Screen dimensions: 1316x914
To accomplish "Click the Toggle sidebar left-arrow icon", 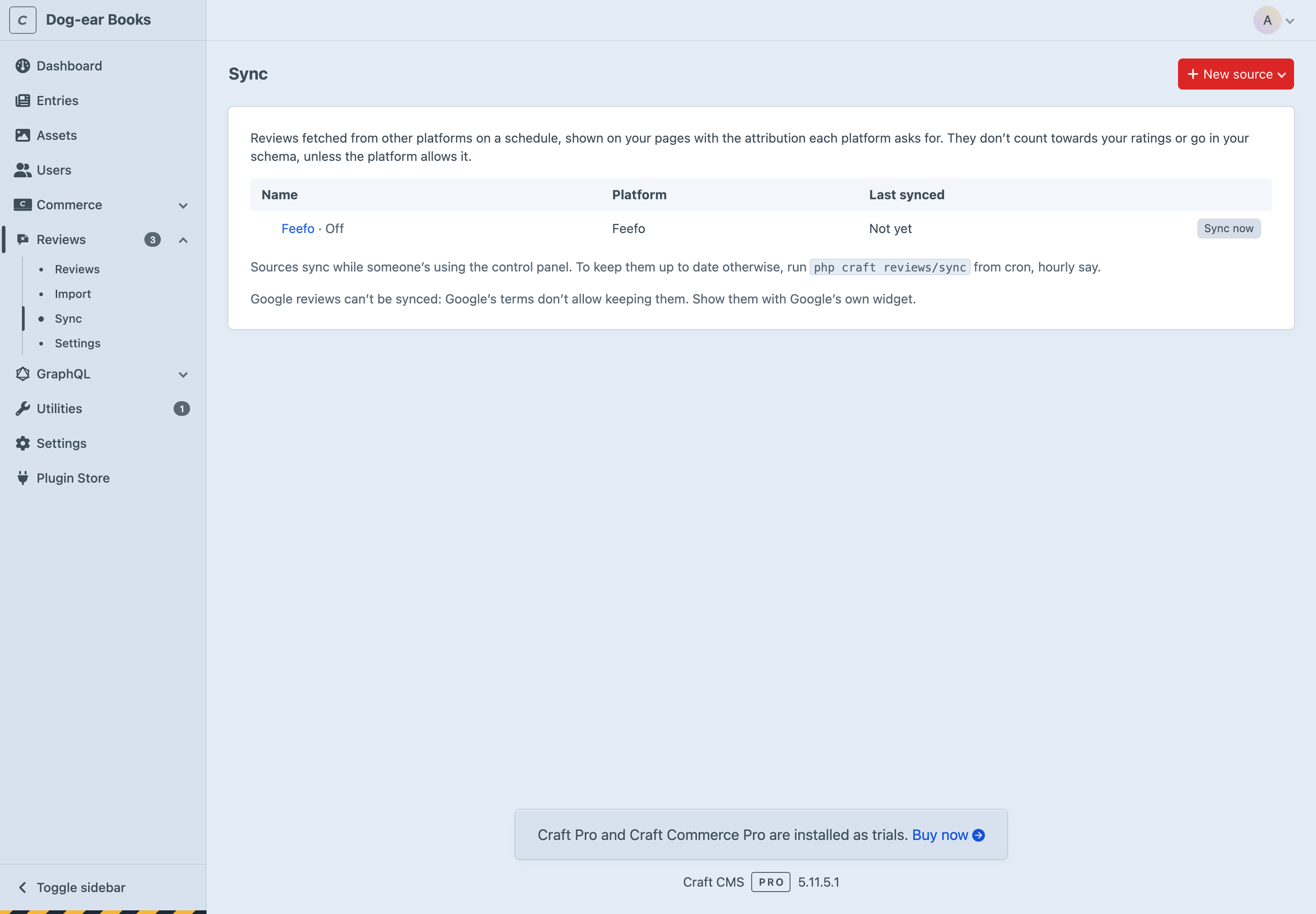I will tap(22, 887).
